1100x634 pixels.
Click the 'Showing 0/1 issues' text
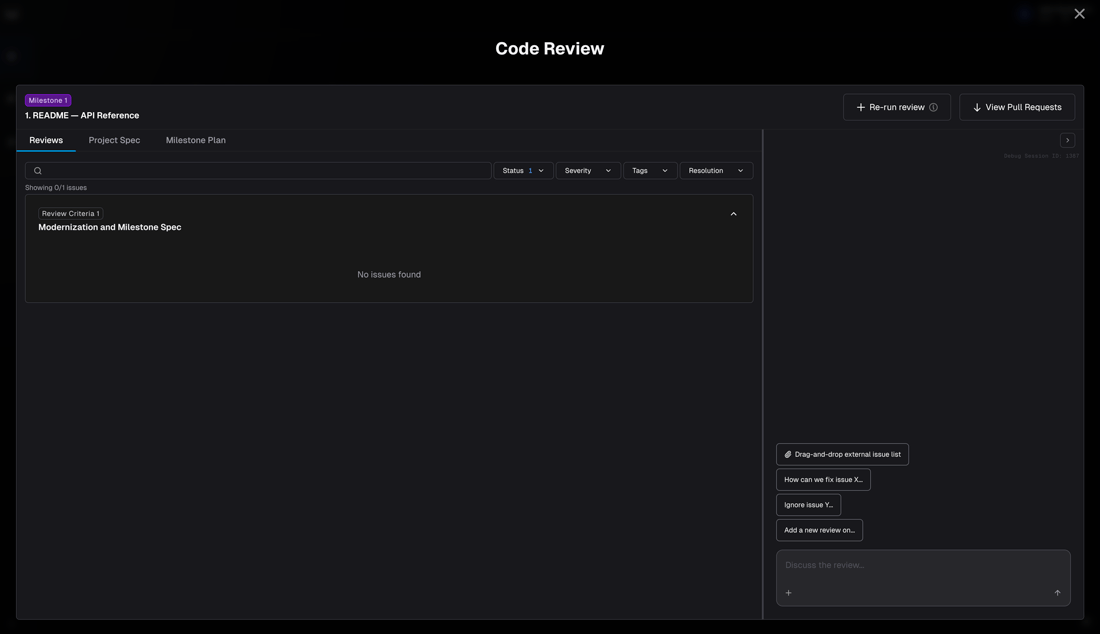[56, 188]
